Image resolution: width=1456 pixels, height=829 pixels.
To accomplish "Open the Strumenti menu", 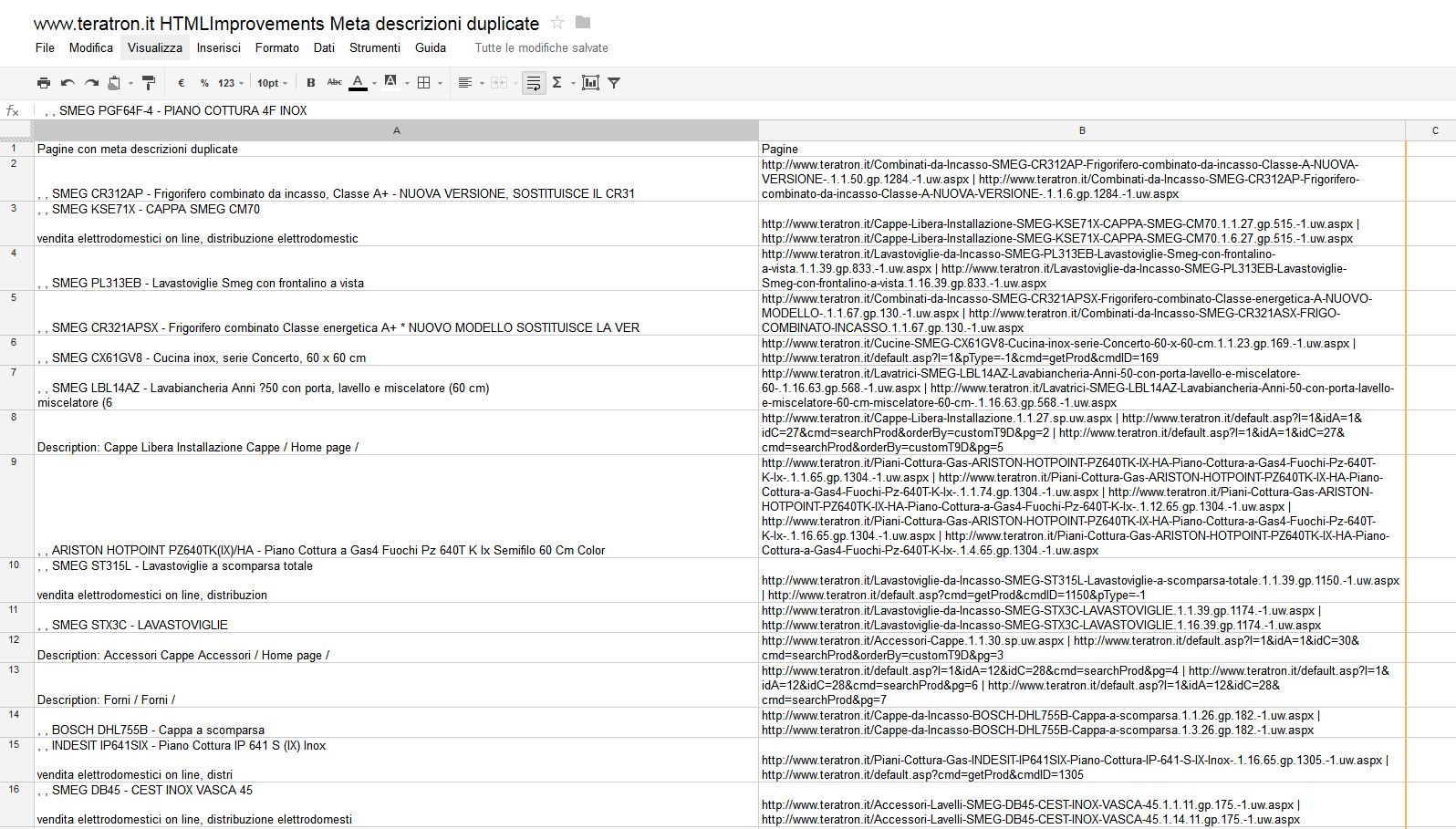I will pos(375,47).
